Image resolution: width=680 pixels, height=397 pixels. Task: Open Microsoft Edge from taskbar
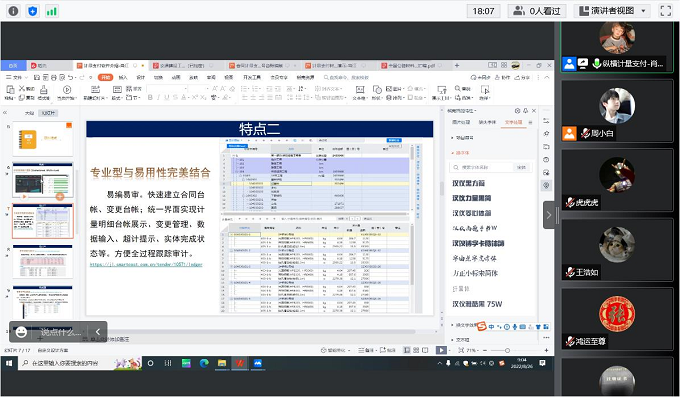tap(204, 363)
